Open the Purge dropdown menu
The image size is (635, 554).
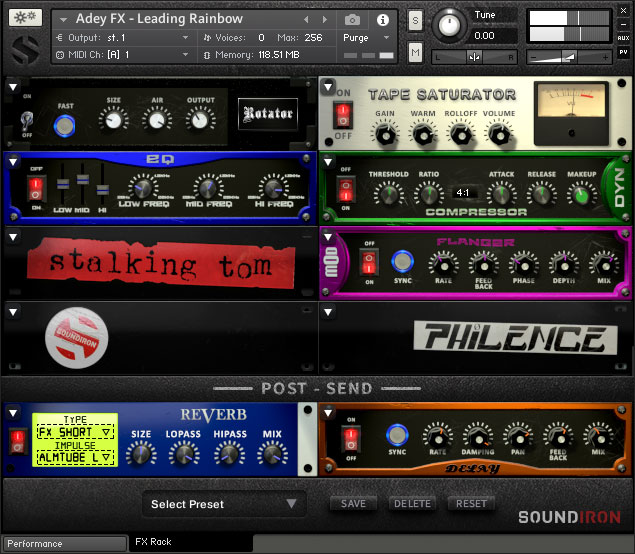(x=367, y=38)
